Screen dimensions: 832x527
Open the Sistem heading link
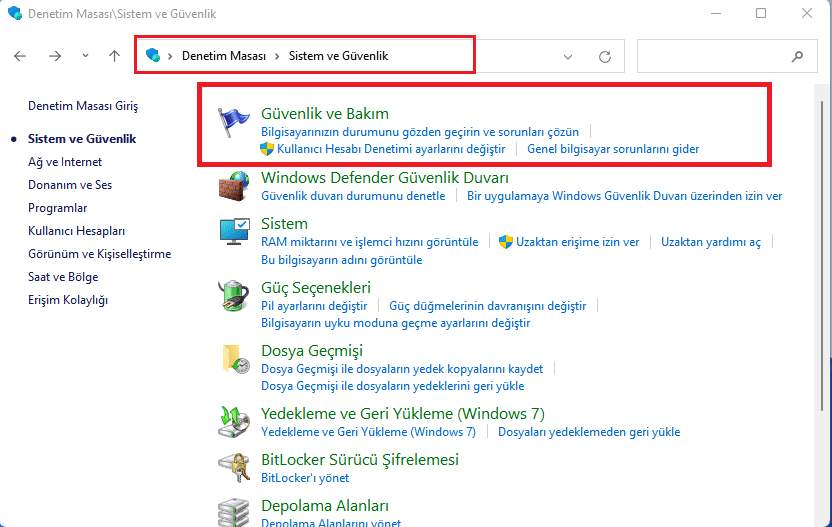tap(284, 223)
